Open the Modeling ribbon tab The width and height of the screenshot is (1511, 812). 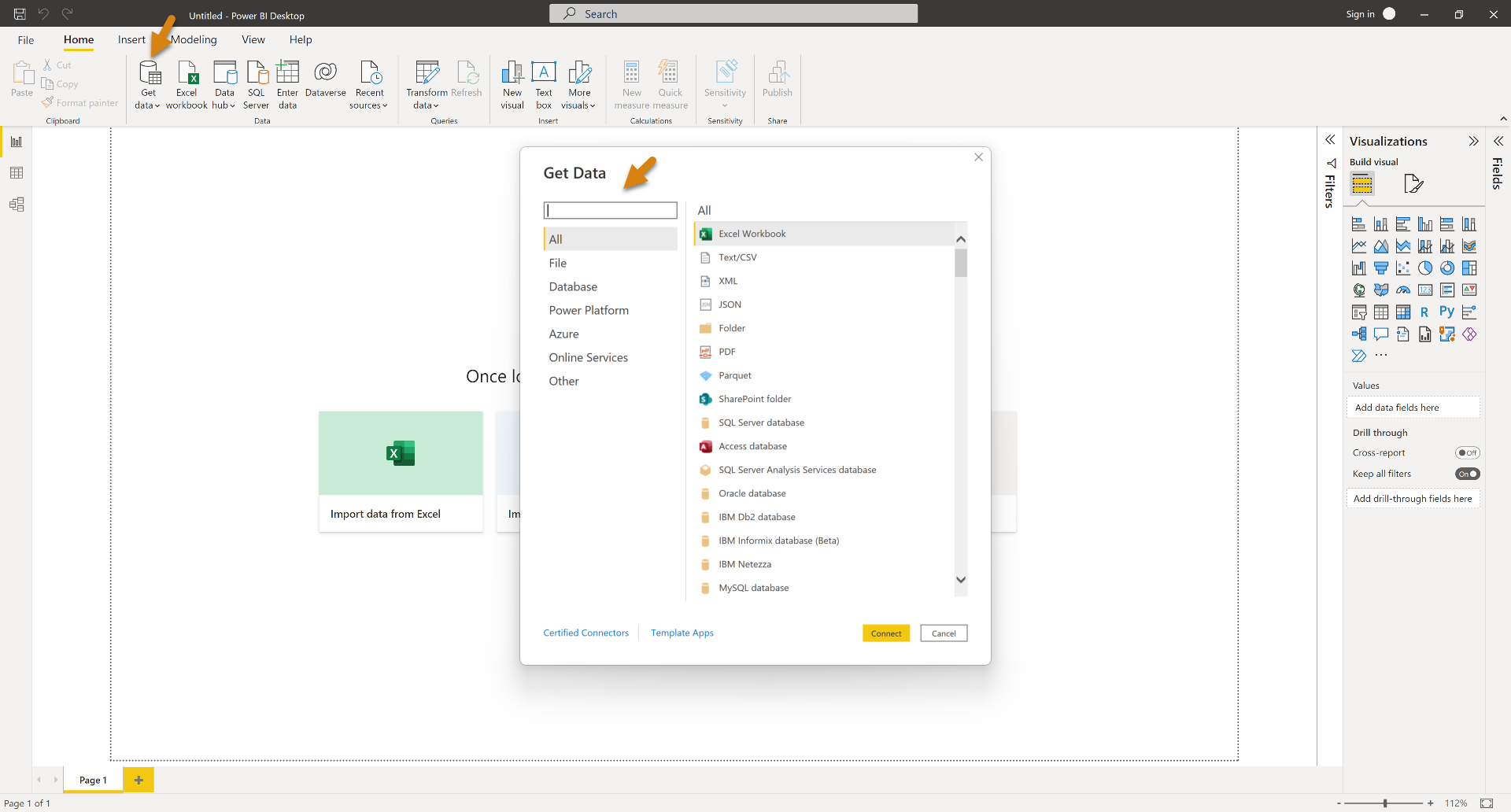coord(194,40)
